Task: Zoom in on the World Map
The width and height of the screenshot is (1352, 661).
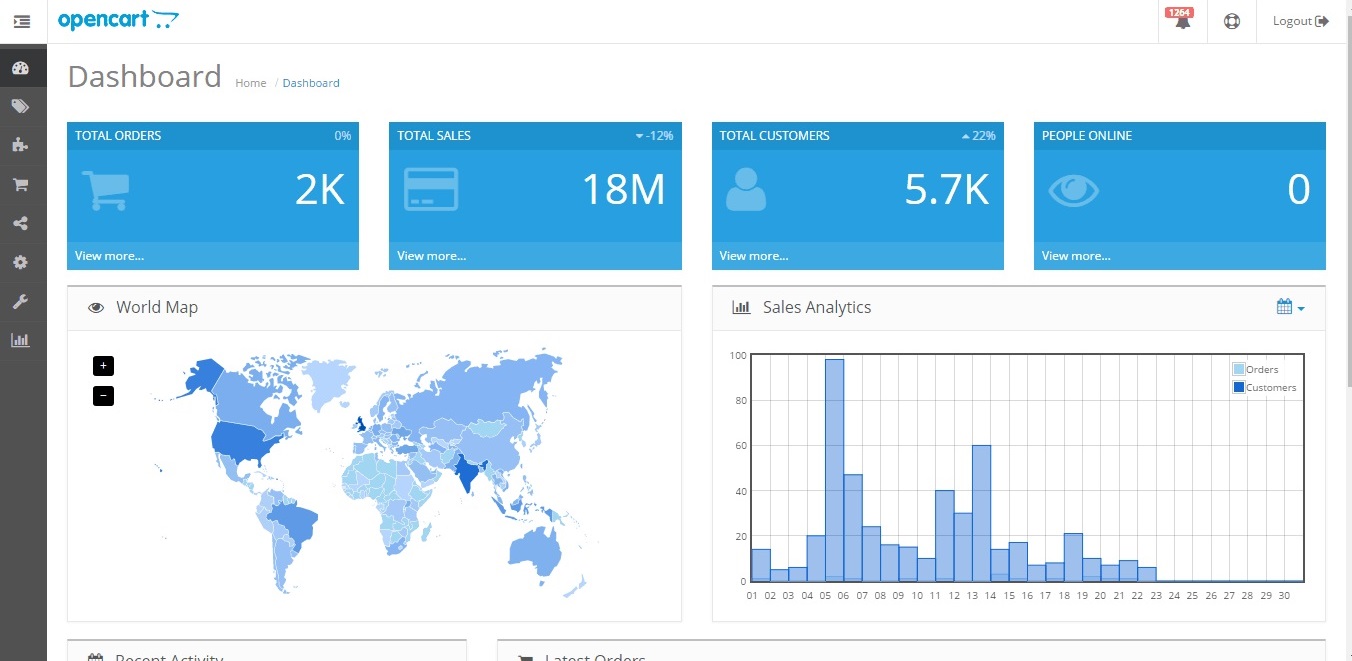Action: (103, 366)
